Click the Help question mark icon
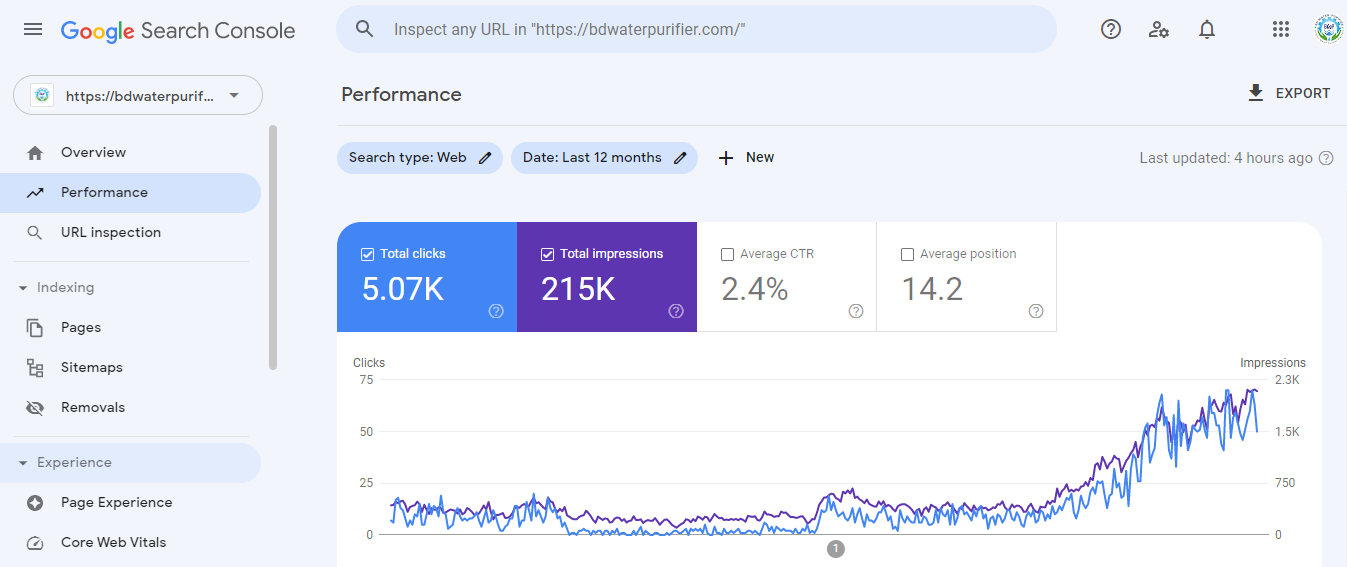 [x=1111, y=30]
